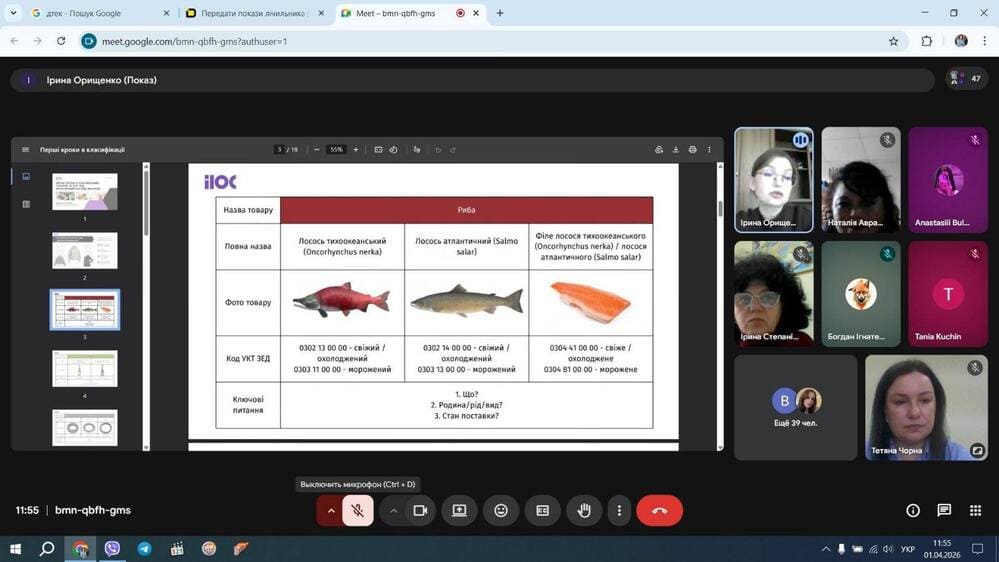Open Telegram from the Windows taskbar
Image resolution: width=999 pixels, height=562 pixels.
coord(145,549)
